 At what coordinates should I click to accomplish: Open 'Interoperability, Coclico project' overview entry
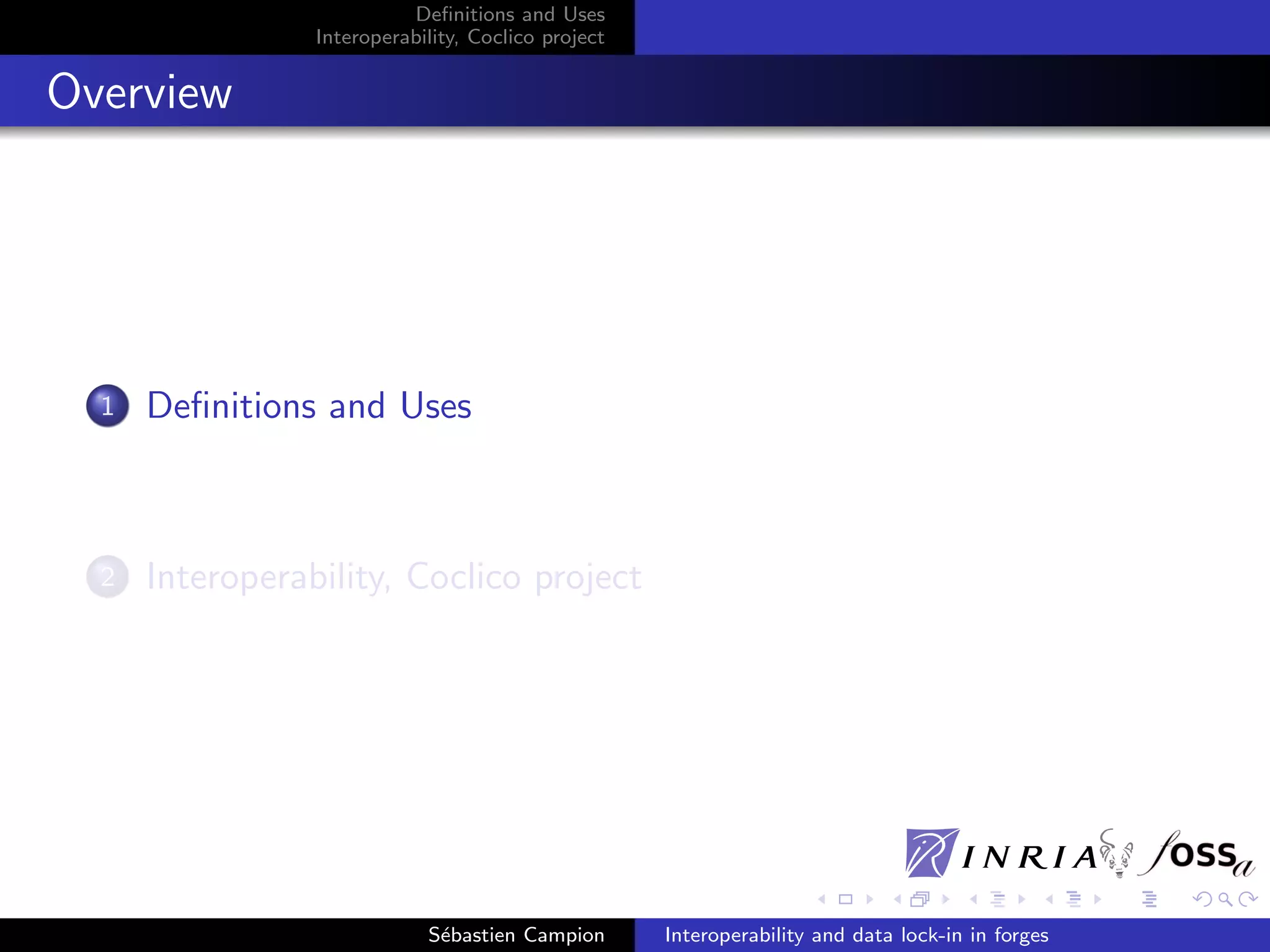394,577
